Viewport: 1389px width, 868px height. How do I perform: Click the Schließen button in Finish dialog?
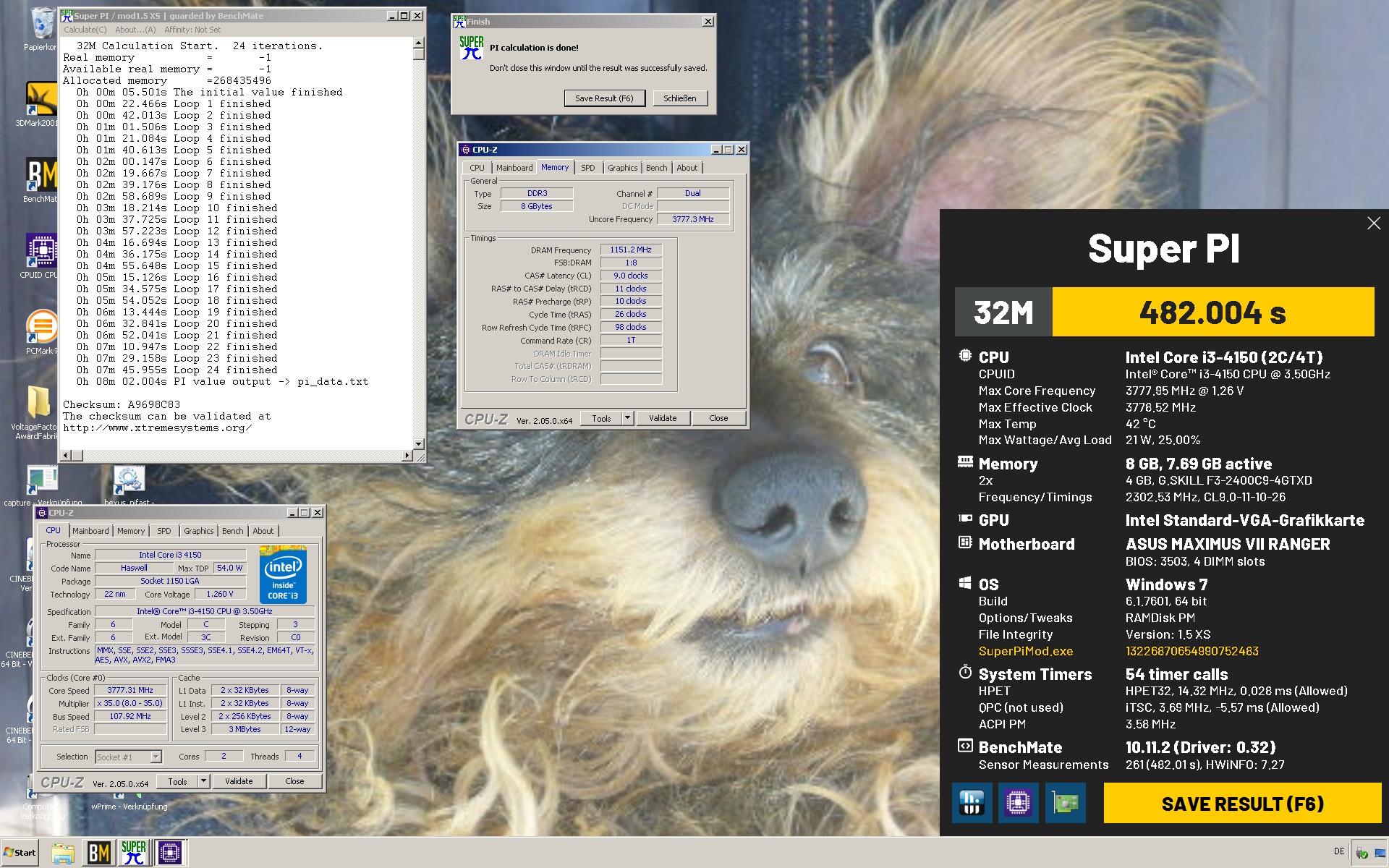pos(680,98)
